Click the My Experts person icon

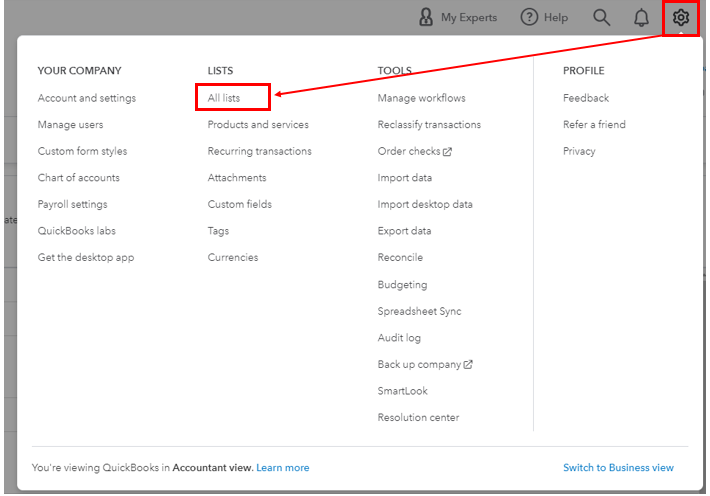[427, 17]
